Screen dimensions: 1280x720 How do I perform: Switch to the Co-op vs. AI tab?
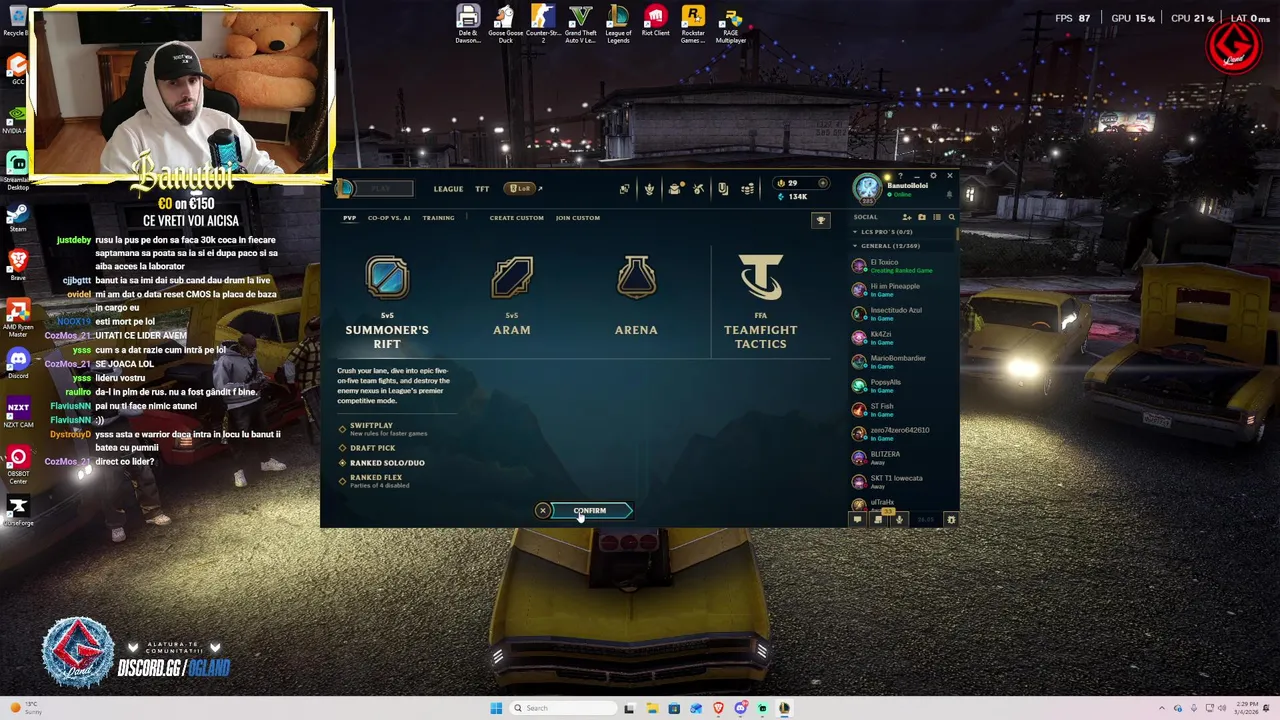tap(389, 218)
